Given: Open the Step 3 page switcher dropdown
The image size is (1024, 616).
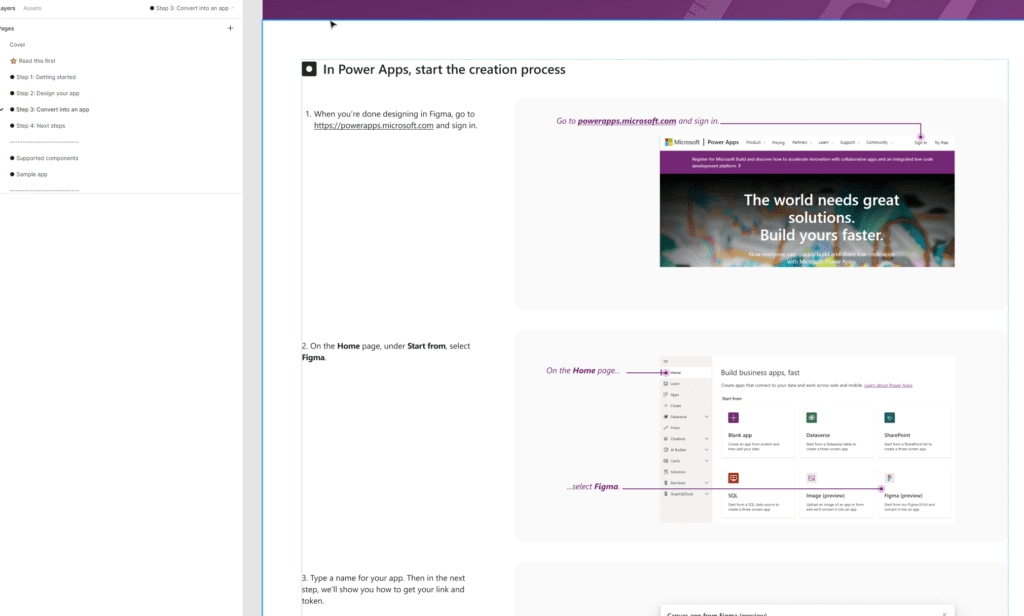Looking at the screenshot, I should [193, 7].
